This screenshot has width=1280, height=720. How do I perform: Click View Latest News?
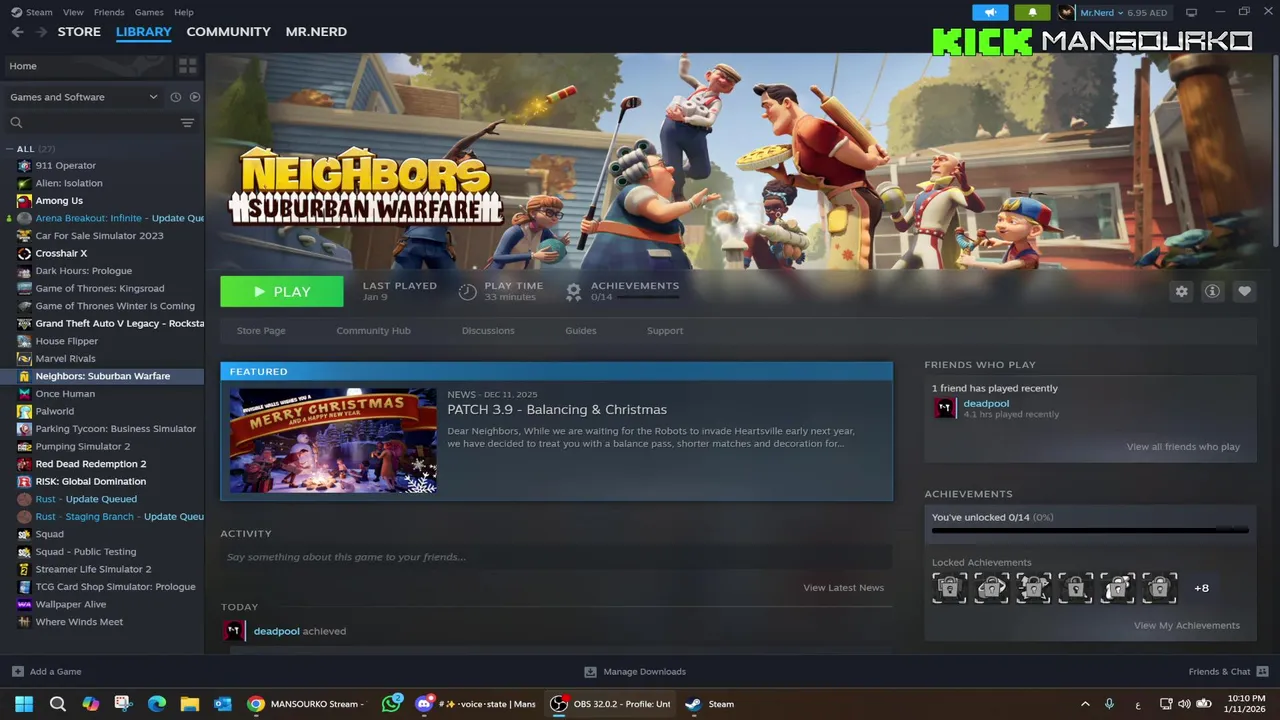coord(843,588)
